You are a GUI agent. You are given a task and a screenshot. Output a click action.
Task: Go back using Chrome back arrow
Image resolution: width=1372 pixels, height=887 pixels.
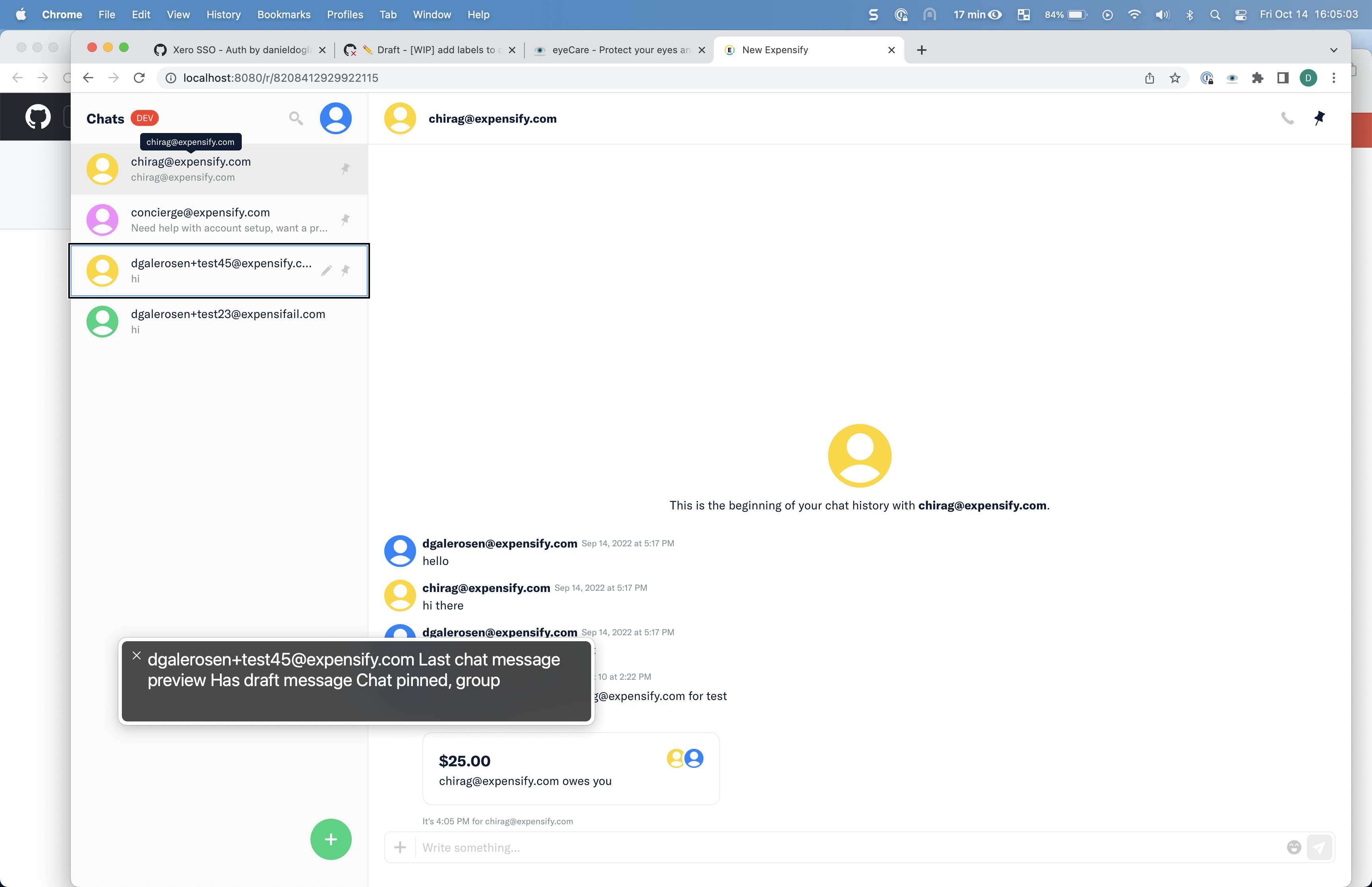point(87,78)
